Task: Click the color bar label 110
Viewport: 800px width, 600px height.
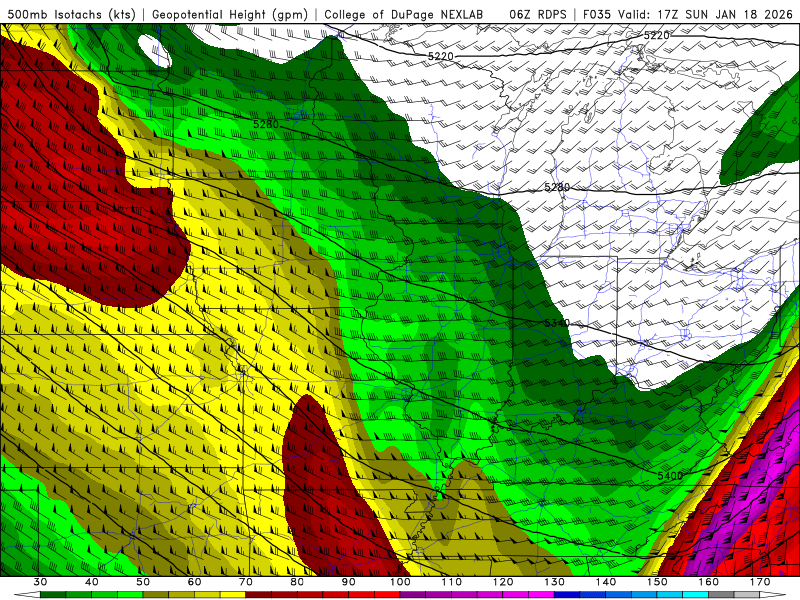Action: [x=452, y=582]
